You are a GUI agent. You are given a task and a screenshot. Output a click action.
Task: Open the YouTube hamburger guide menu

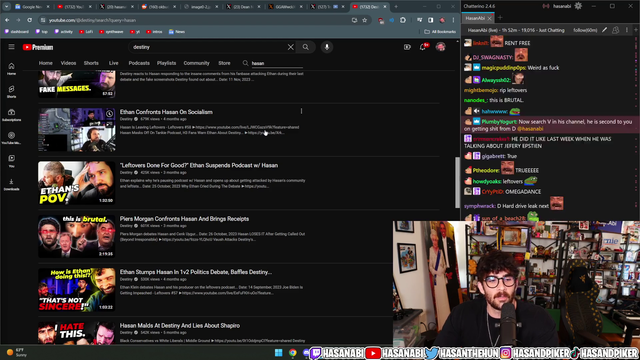11,47
